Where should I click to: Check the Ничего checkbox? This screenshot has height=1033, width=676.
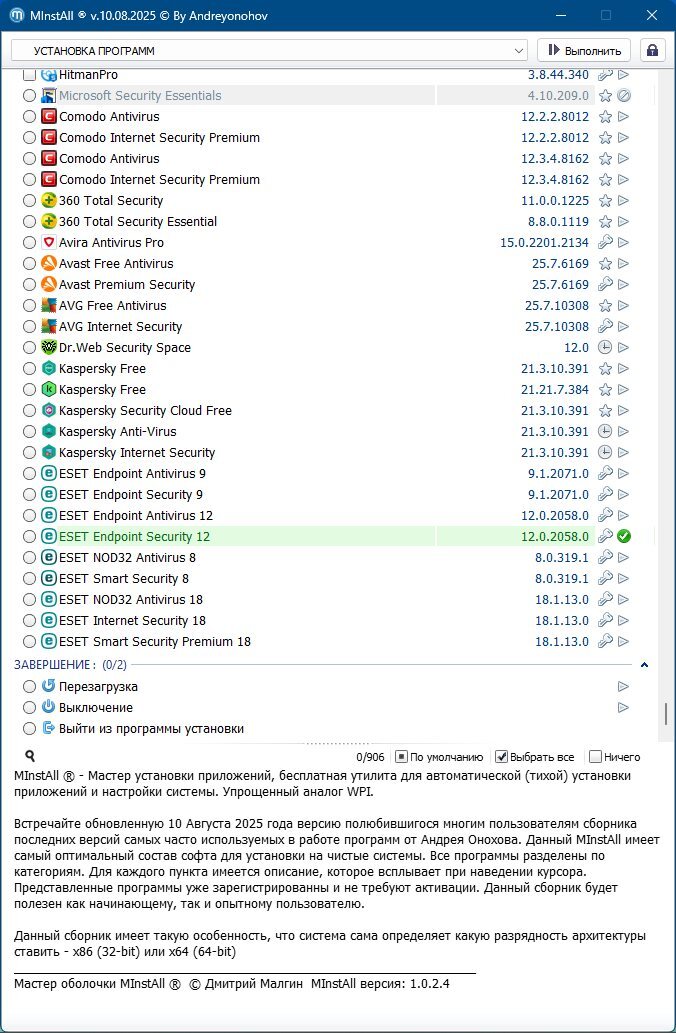(x=596, y=757)
